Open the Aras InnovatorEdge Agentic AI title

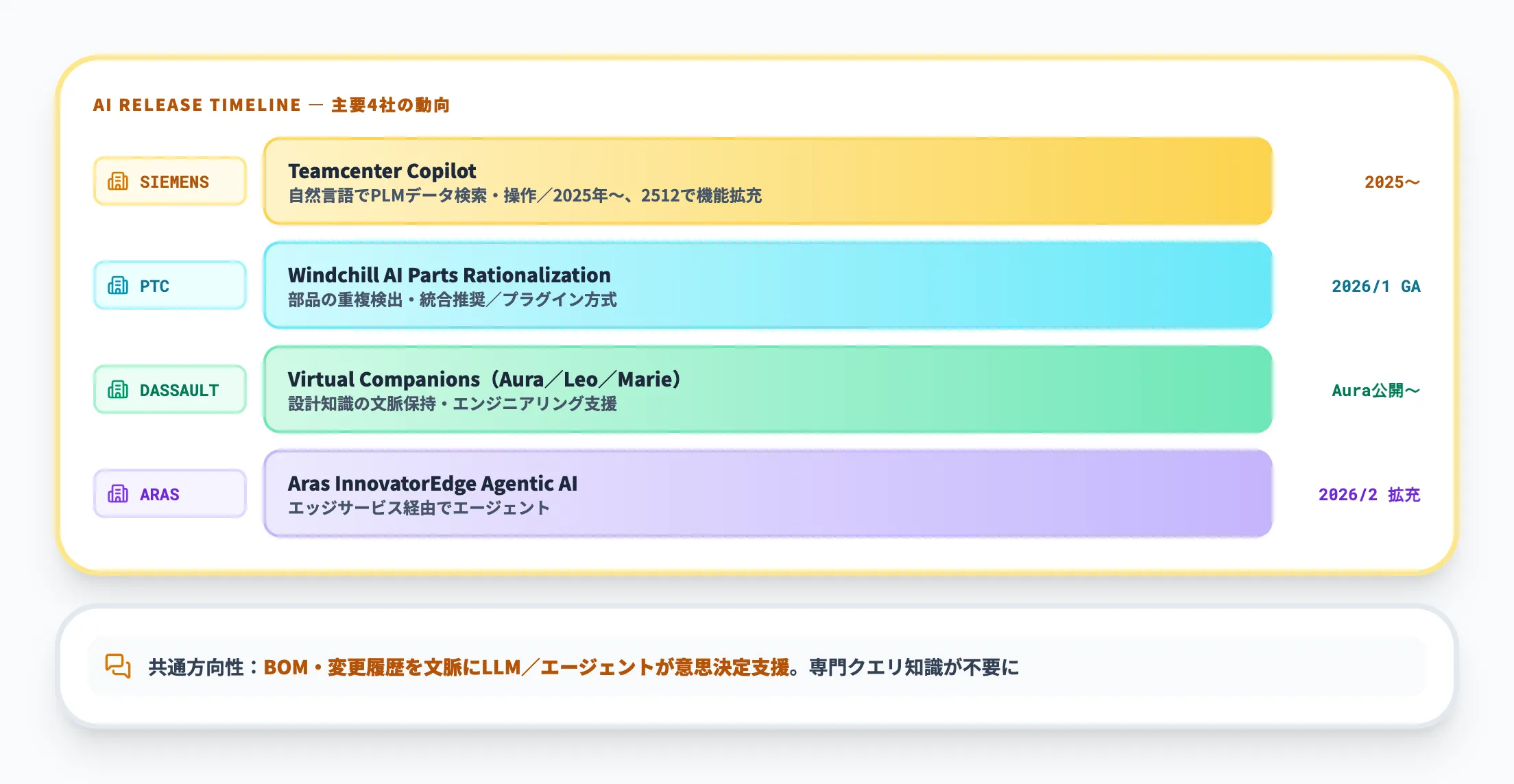point(433,483)
